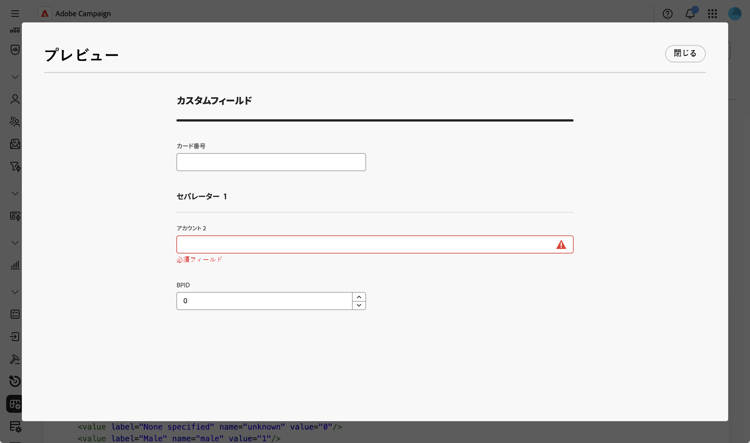
Task: Click the 閉じる button
Action: (685, 53)
